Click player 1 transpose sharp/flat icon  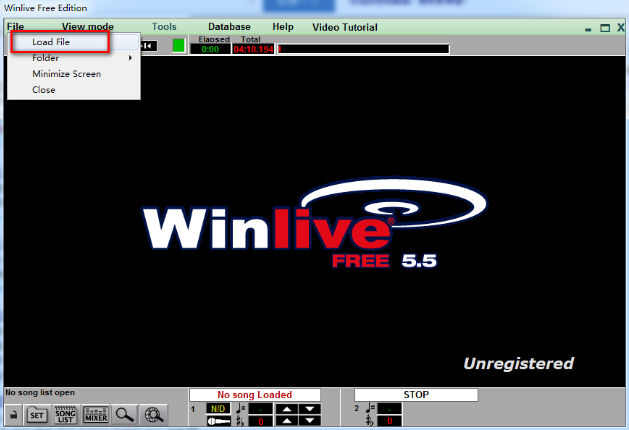tap(240, 421)
